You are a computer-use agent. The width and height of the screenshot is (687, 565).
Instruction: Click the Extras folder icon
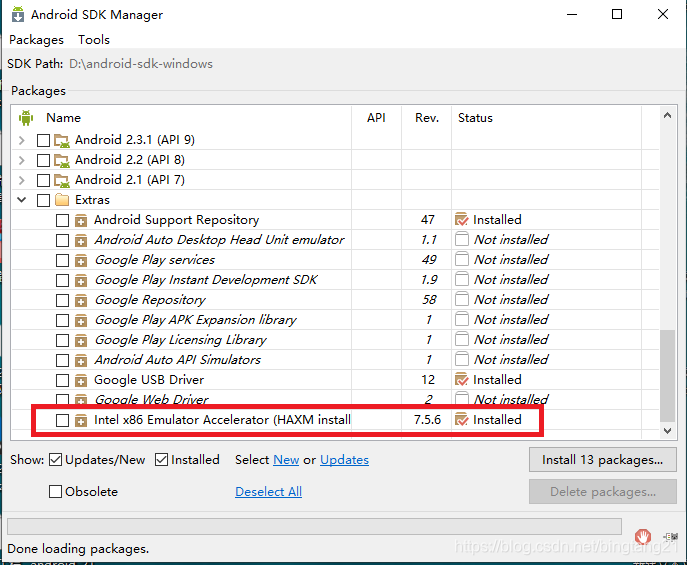pos(62,200)
